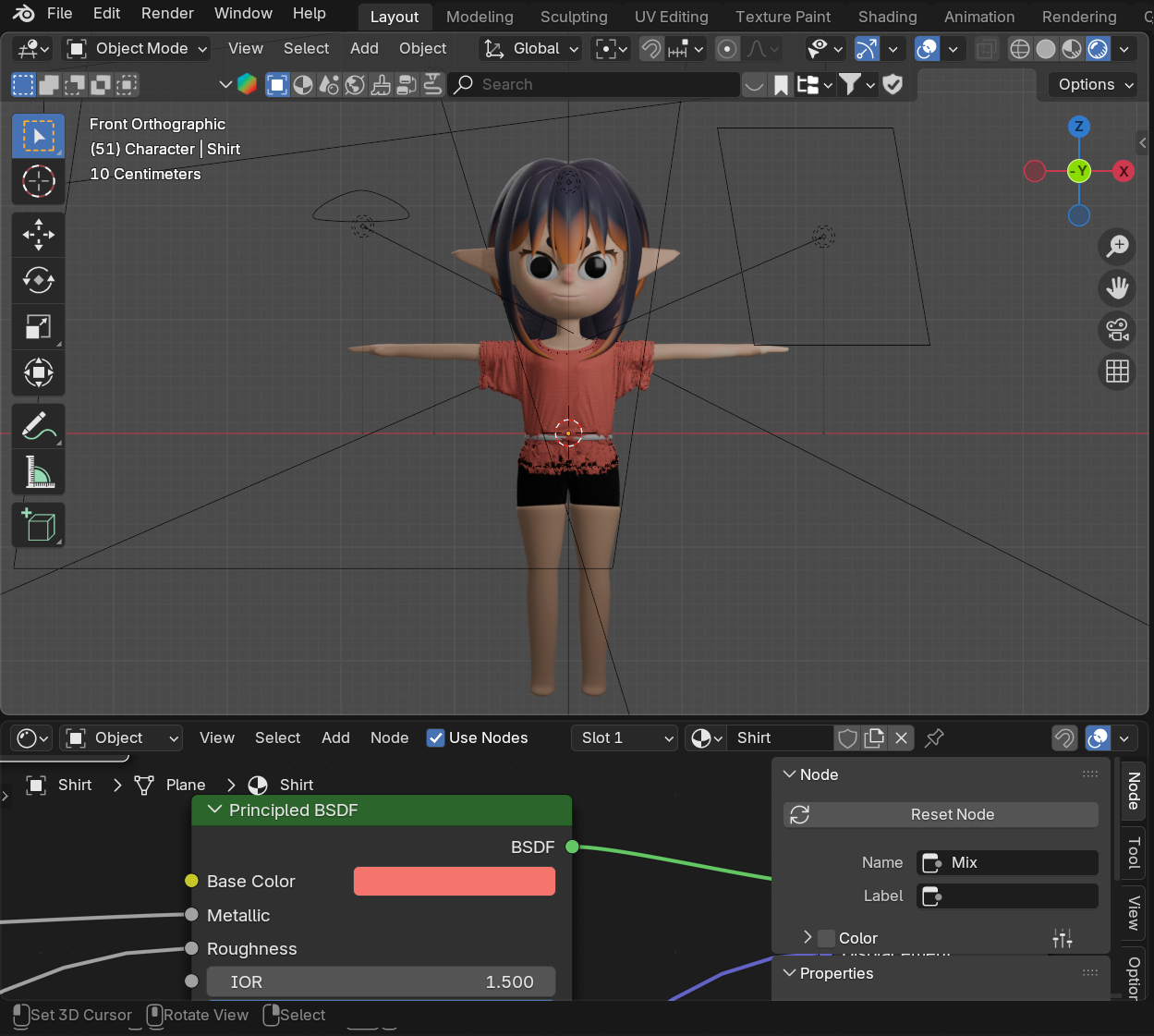Click the filter funnel icon
Screen dimensions: 1154x1036
pos(856,84)
